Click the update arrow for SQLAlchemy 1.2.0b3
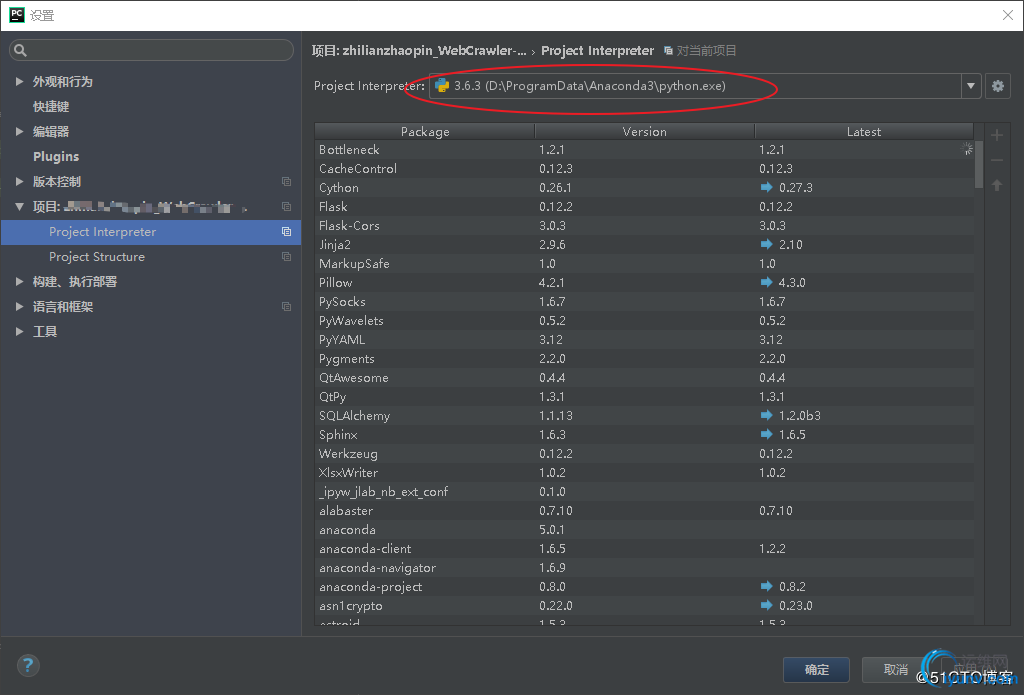This screenshot has width=1024, height=695. coord(767,415)
